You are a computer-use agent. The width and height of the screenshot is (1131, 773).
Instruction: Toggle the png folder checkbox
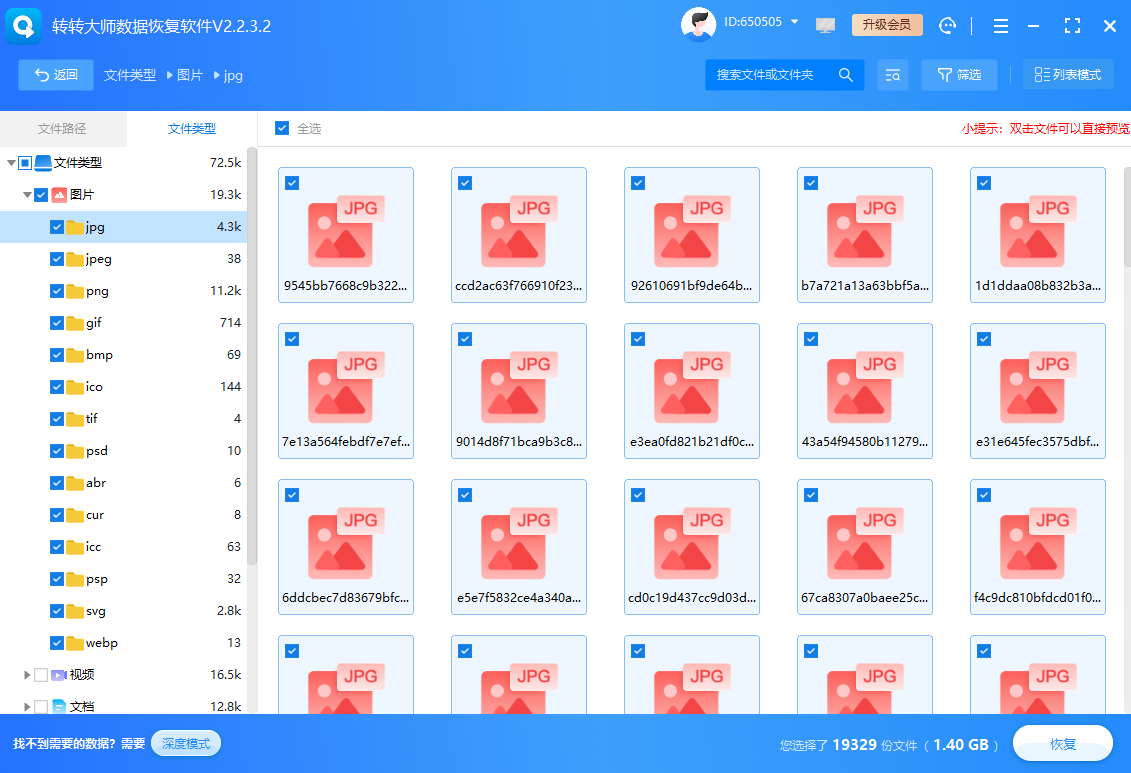57,291
